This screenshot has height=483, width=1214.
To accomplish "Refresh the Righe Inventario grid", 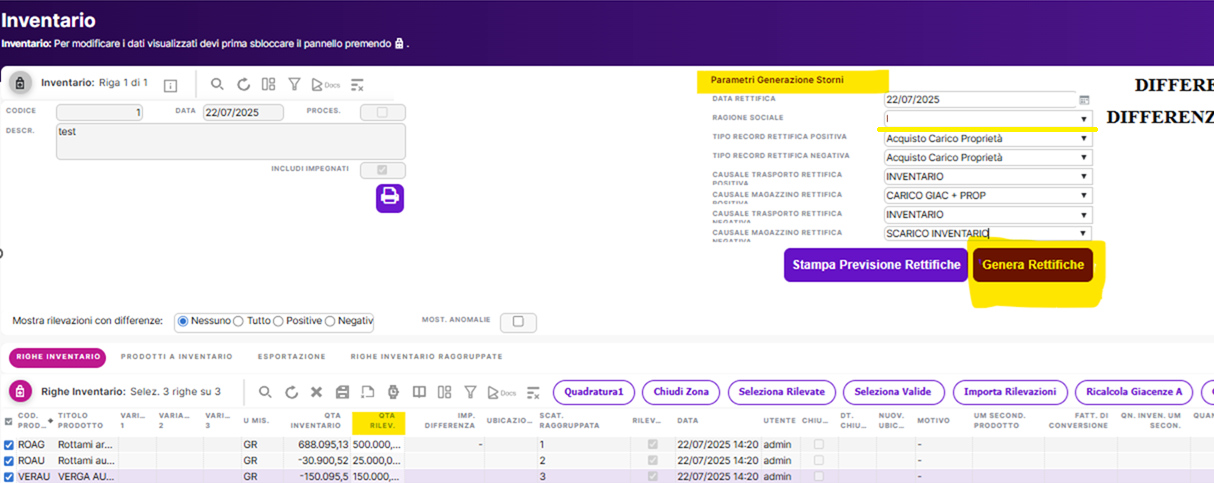I will 291,392.
